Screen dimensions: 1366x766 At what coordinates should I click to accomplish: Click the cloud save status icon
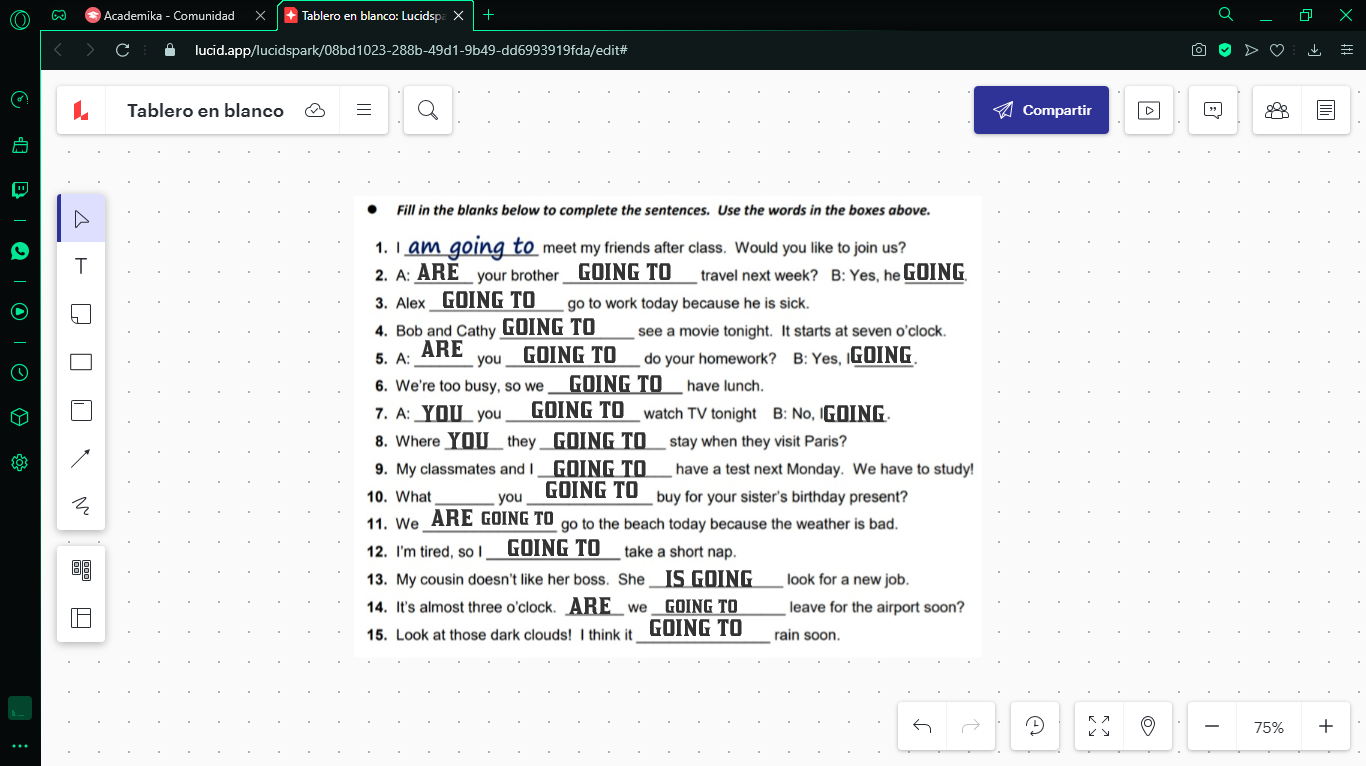(x=315, y=110)
